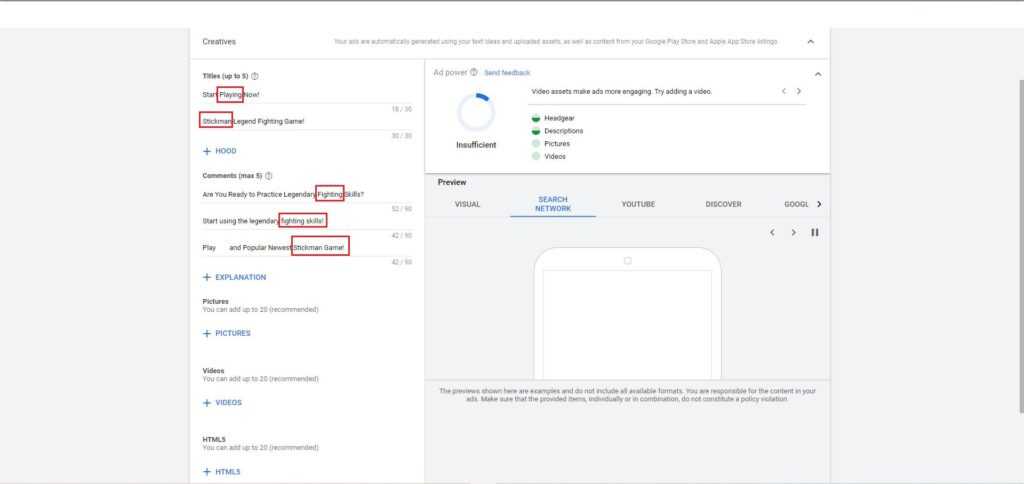Go to next ad preview
The width and height of the screenshot is (1024, 484).
tap(793, 233)
